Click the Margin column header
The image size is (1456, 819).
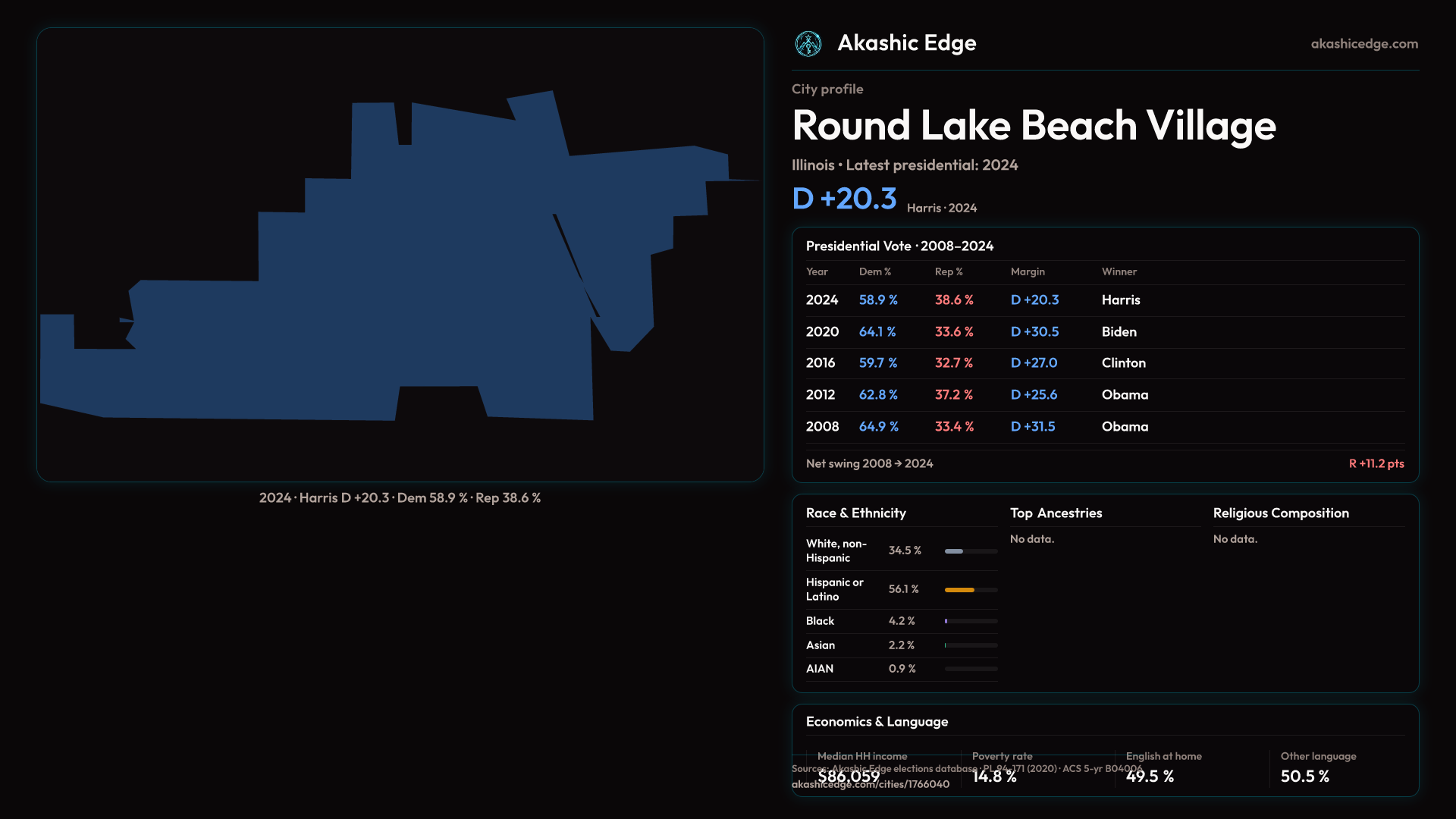point(1028,271)
